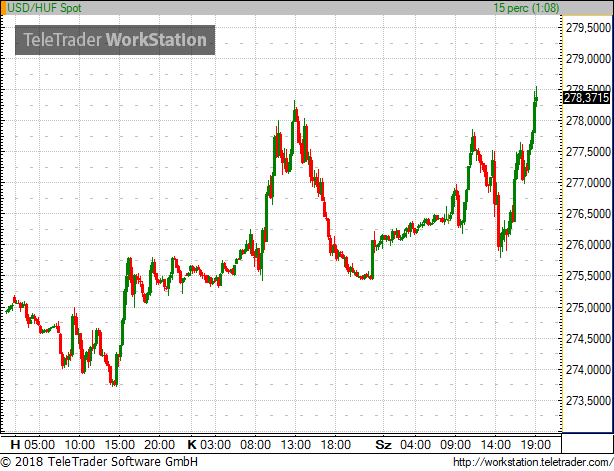
Task: Click the 09:00 time axis label
Action: 455,445
